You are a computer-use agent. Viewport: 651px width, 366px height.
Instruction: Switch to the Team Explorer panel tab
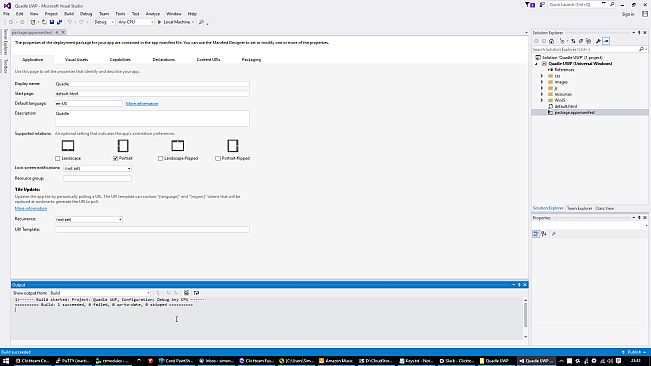(x=579, y=208)
